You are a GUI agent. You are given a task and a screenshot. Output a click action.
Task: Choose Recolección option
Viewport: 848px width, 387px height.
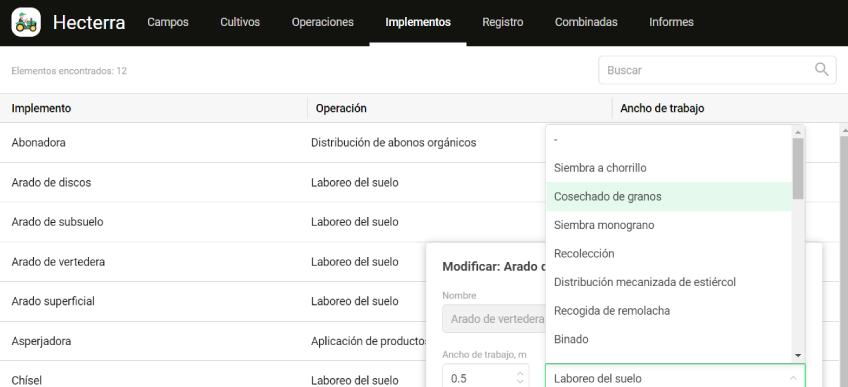tap(669, 253)
